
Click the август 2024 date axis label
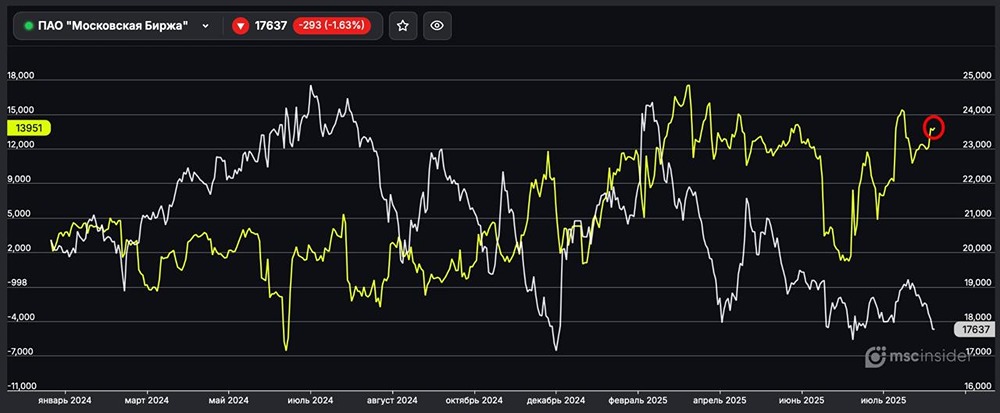(392, 401)
